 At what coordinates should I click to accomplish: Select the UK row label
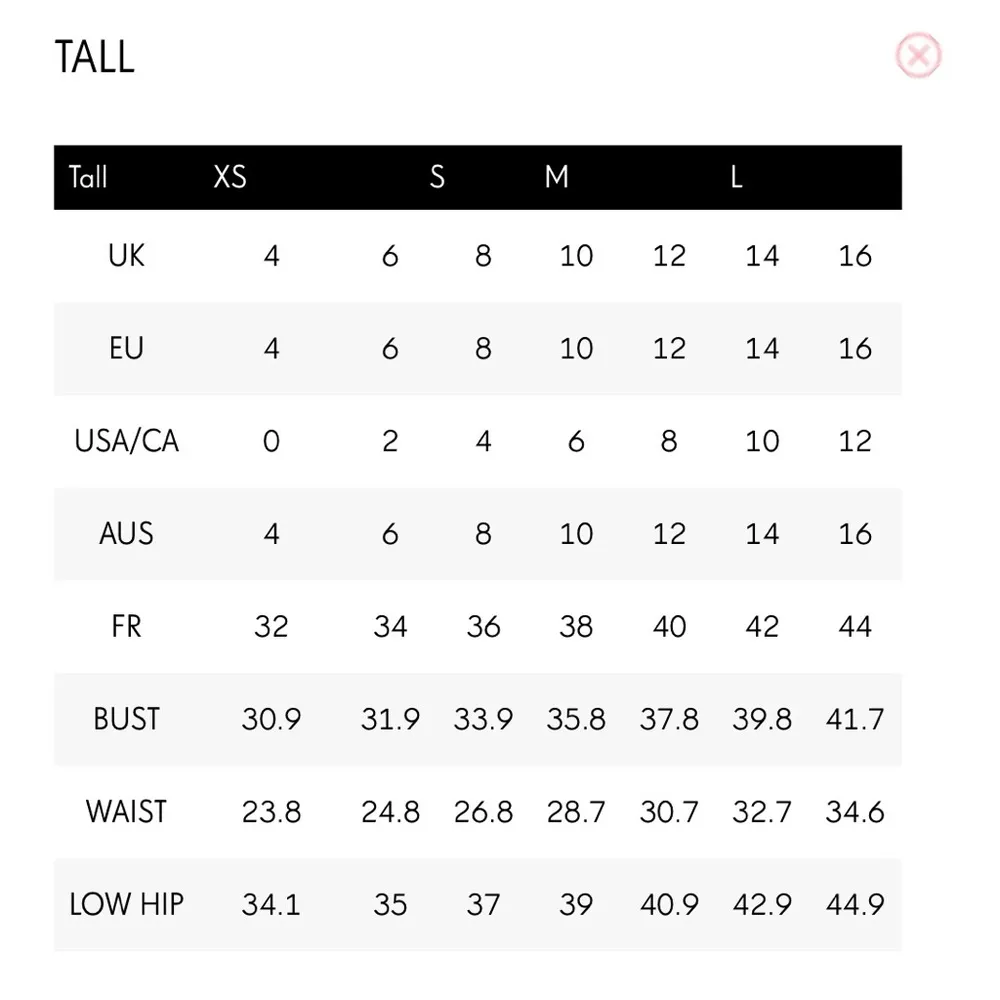pos(127,256)
